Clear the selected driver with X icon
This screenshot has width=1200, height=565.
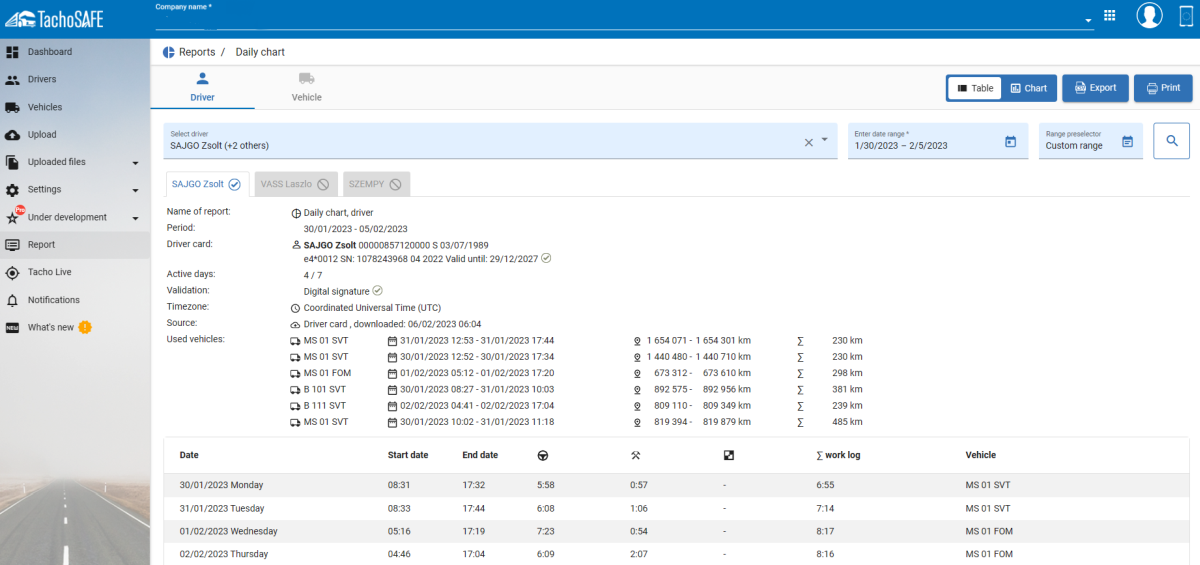pyautogui.click(x=809, y=142)
